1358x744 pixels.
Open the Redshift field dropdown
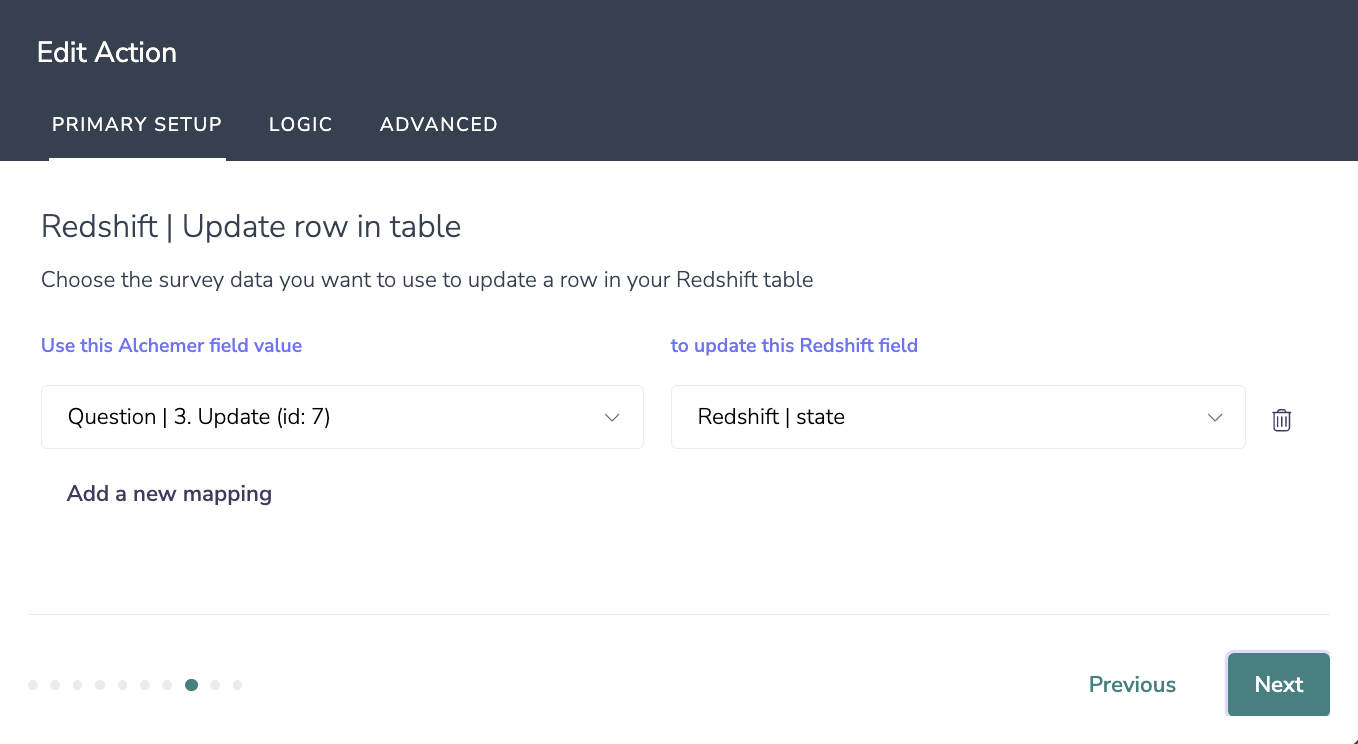(x=957, y=417)
